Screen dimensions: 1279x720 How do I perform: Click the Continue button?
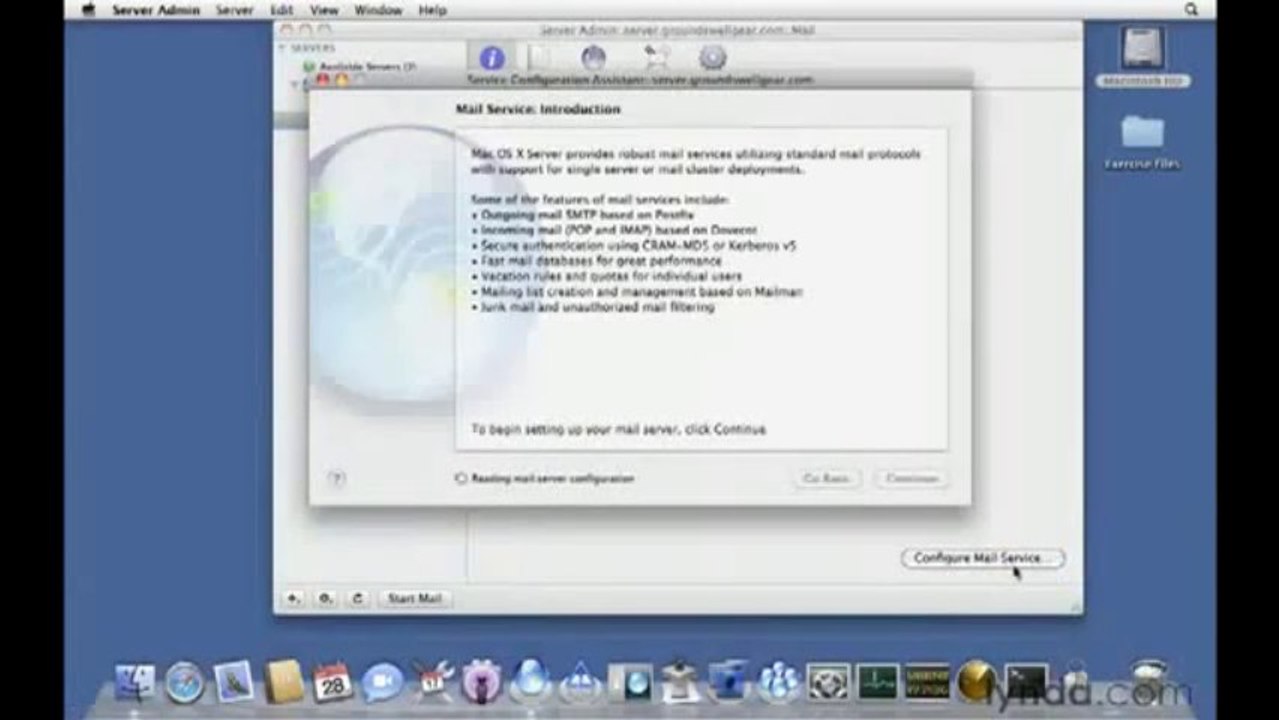click(x=912, y=479)
